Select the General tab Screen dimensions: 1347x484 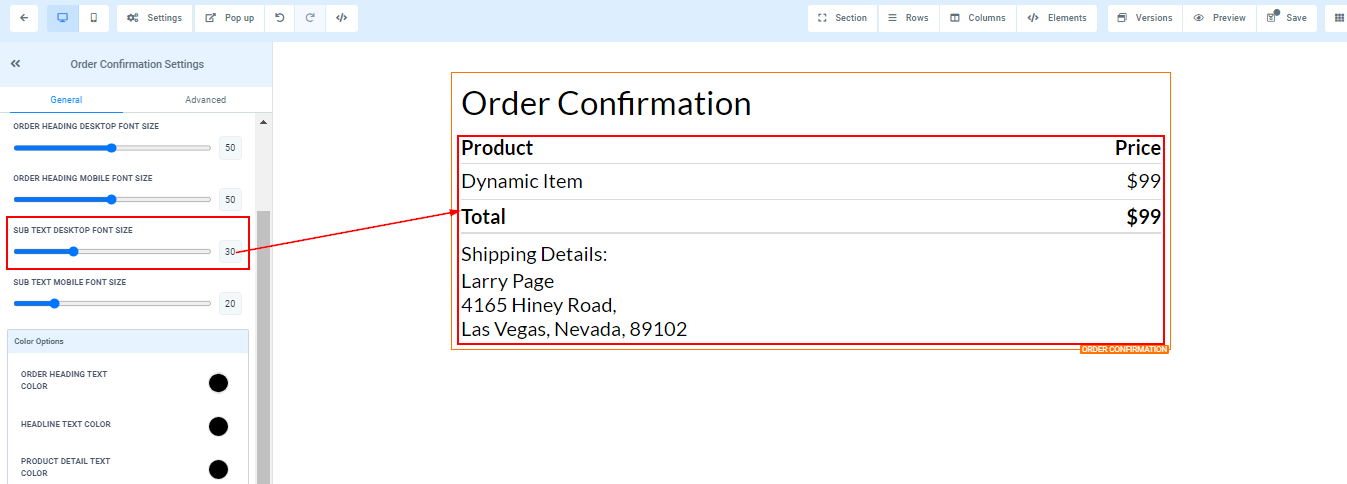pyautogui.click(x=66, y=100)
